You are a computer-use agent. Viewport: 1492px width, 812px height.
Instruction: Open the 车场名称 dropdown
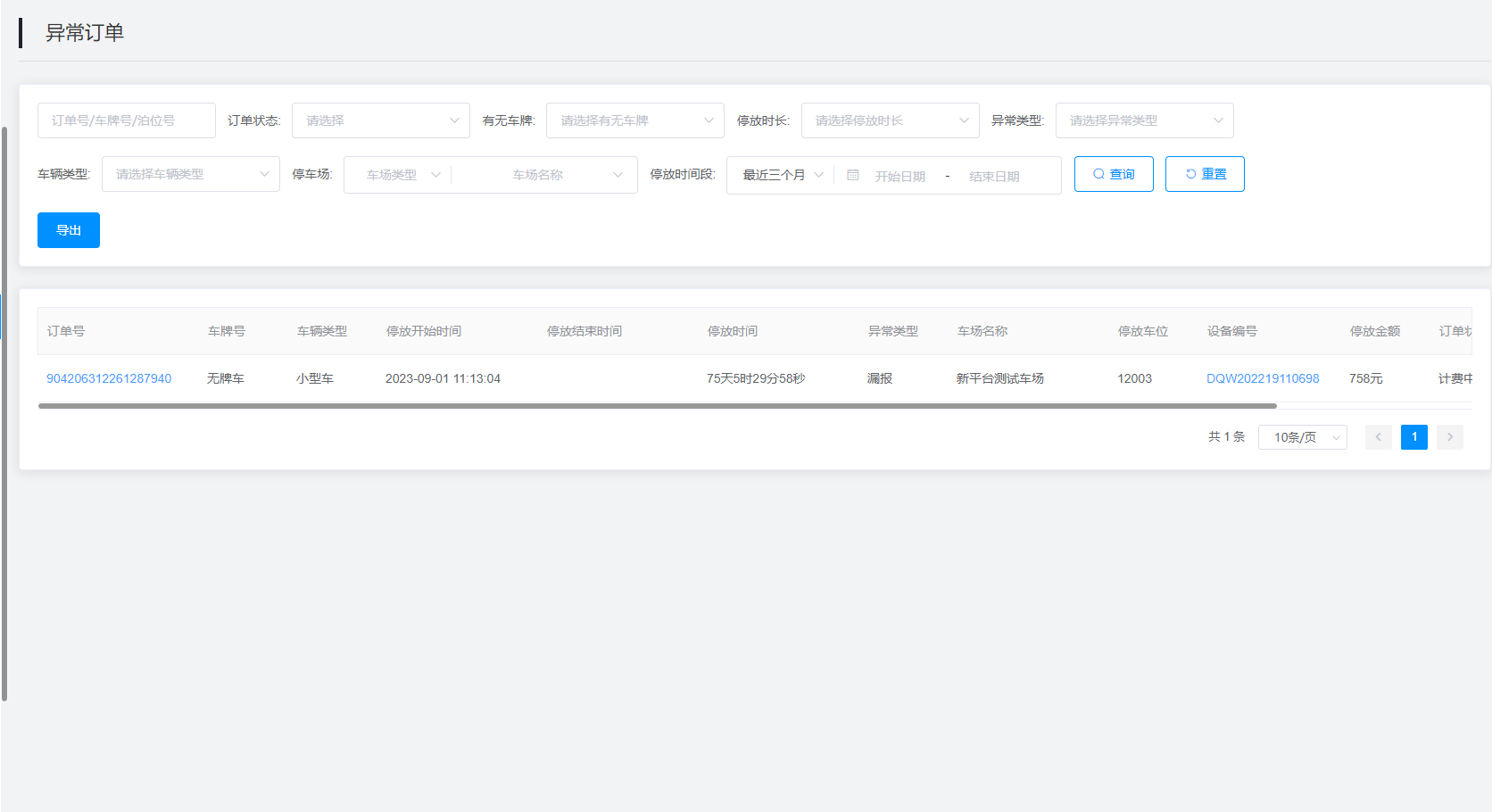click(546, 175)
